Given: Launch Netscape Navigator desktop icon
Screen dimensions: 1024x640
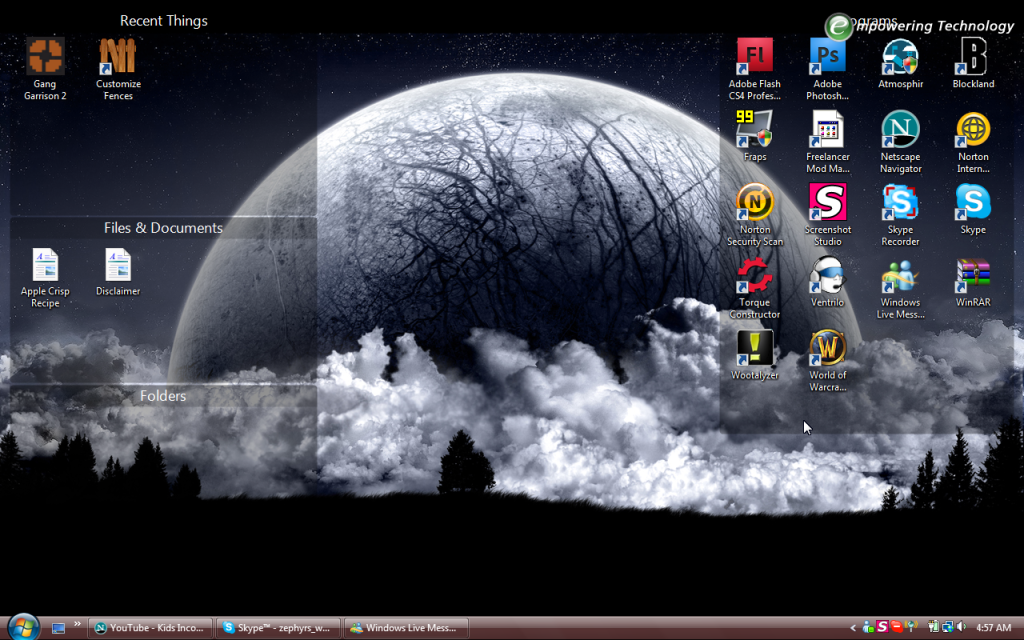Looking at the screenshot, I should 901,141.
